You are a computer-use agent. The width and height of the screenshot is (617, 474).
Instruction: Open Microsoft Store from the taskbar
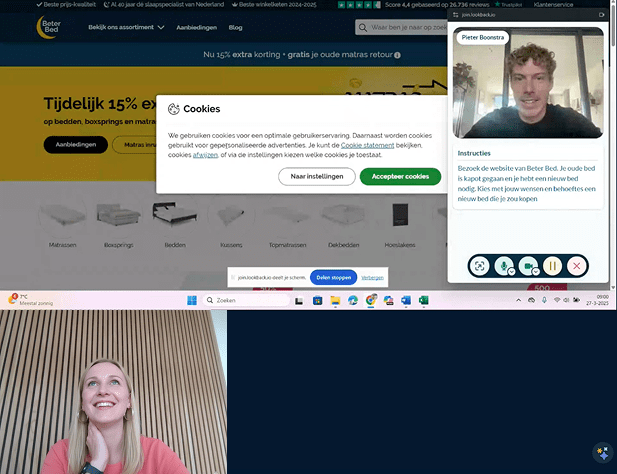click(318, 301)
